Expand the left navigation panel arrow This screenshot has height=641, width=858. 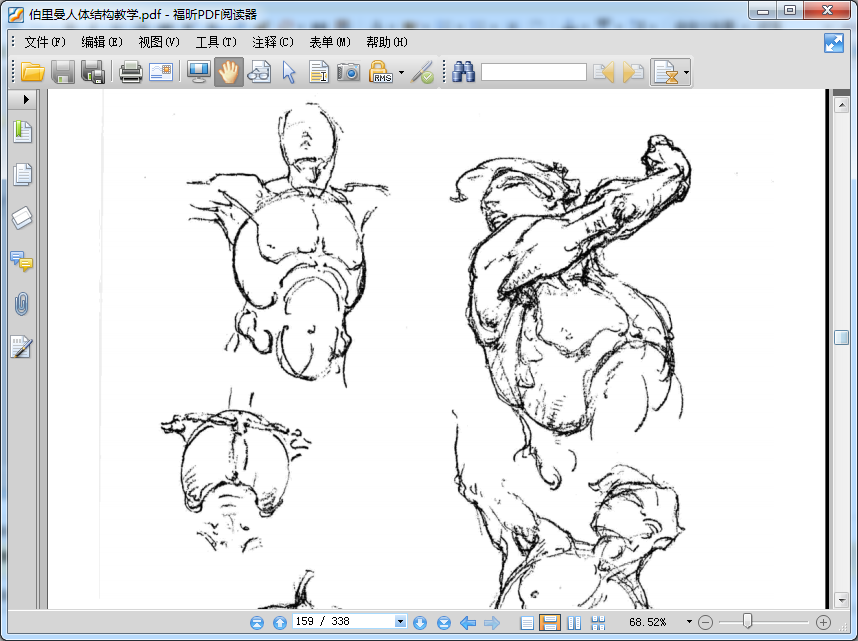26,99
